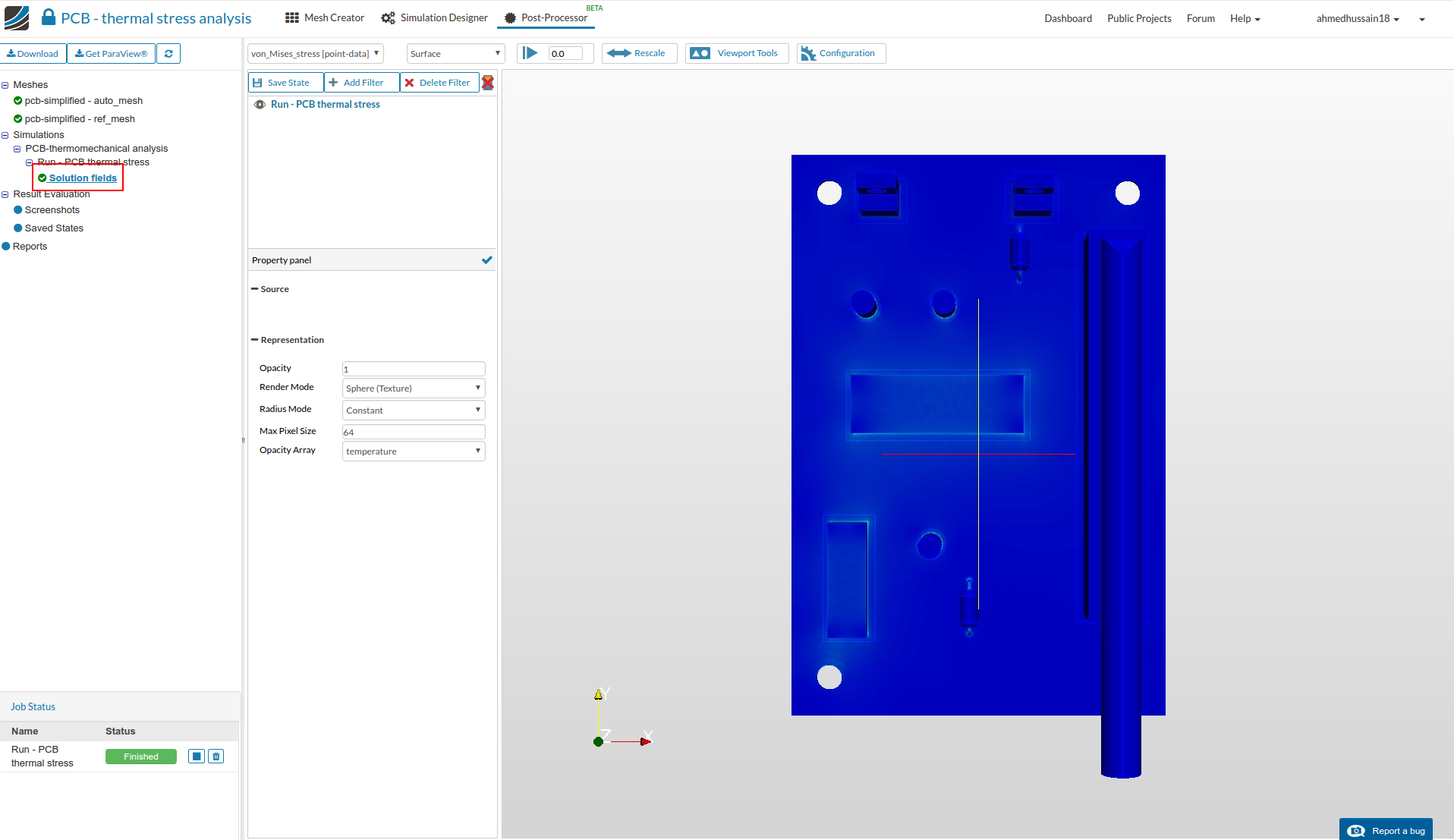The image size is (1454, 840).
Task: Open the Surface representation dropdown
Action: (x=455, y=54)
